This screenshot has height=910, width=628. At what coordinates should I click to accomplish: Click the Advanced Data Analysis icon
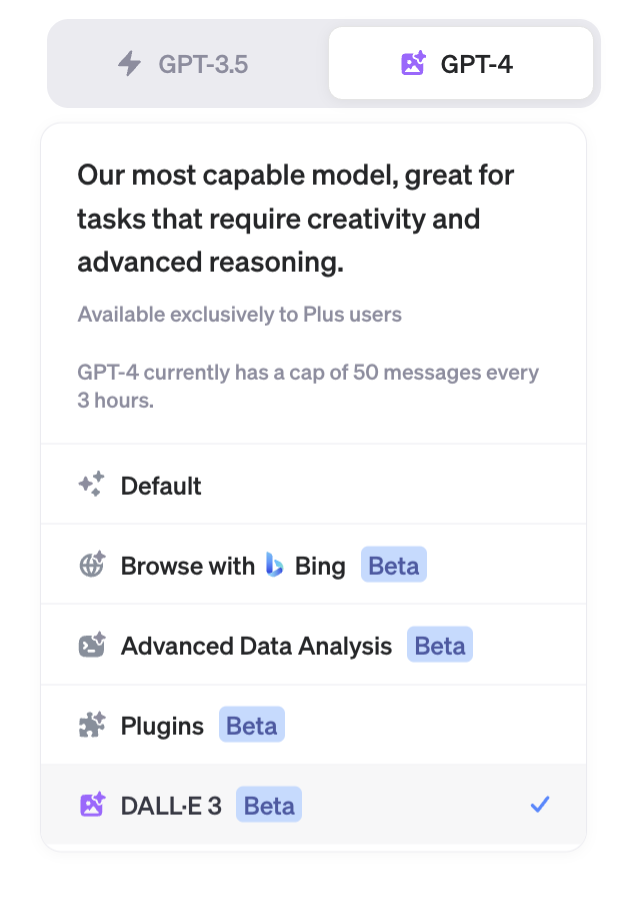(x=91, y=645)
